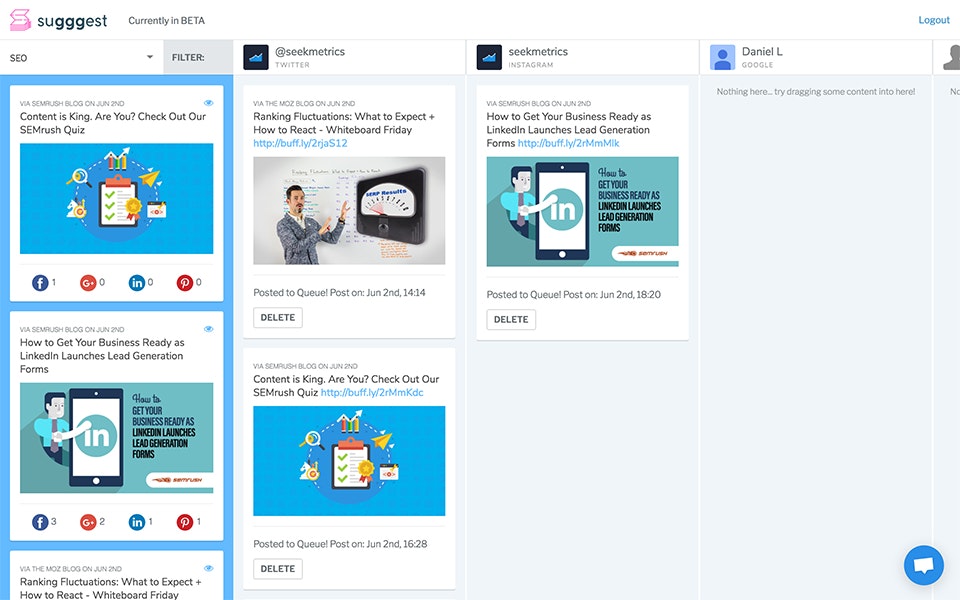Click the @seekmetrics column title
The image size is (960, 600).
pyautogui.click(x=310, y=51)
